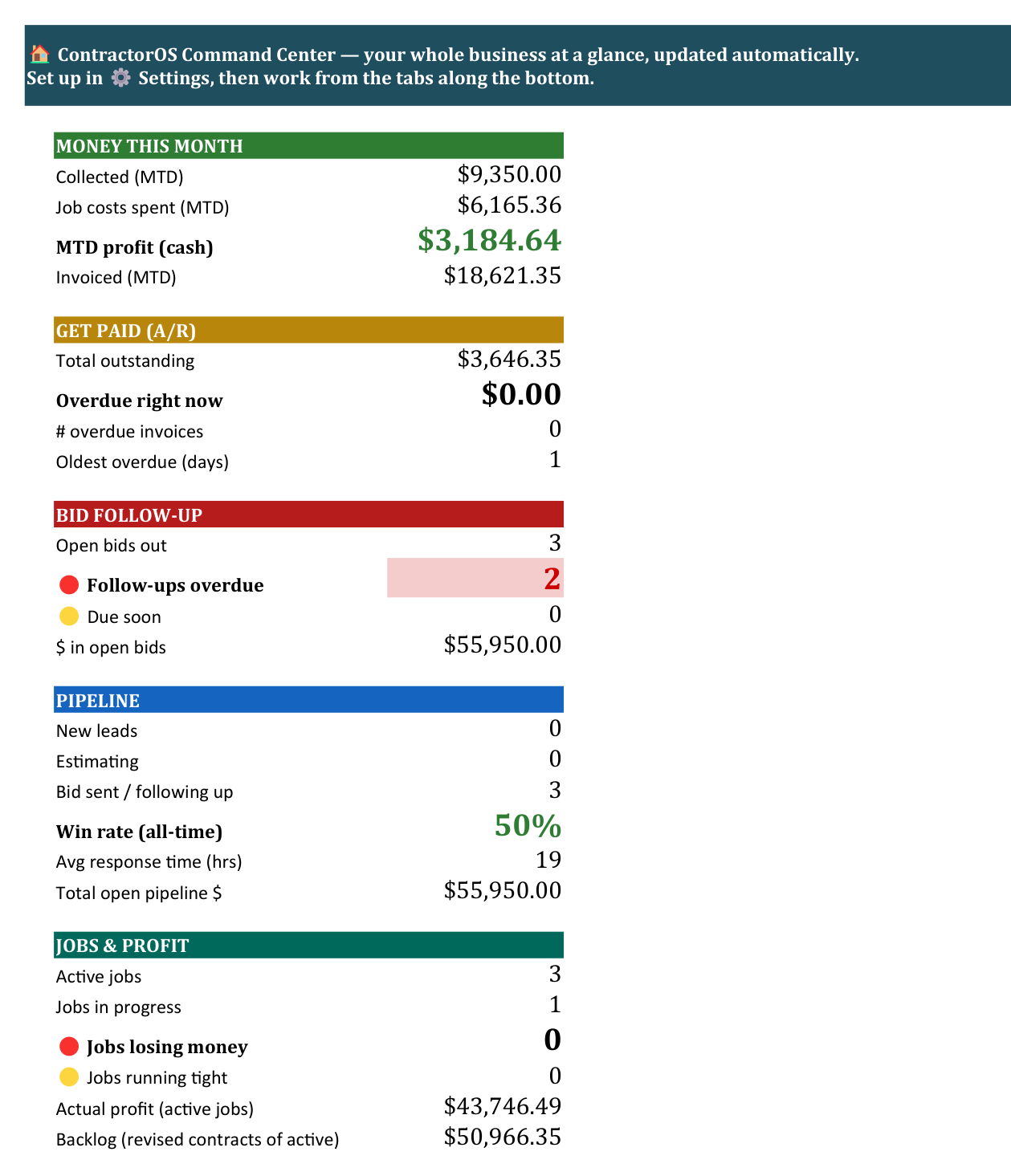Click the Overdue right now label
Viewport: 1011px width, 1176px height.
[x=139, y=401]
